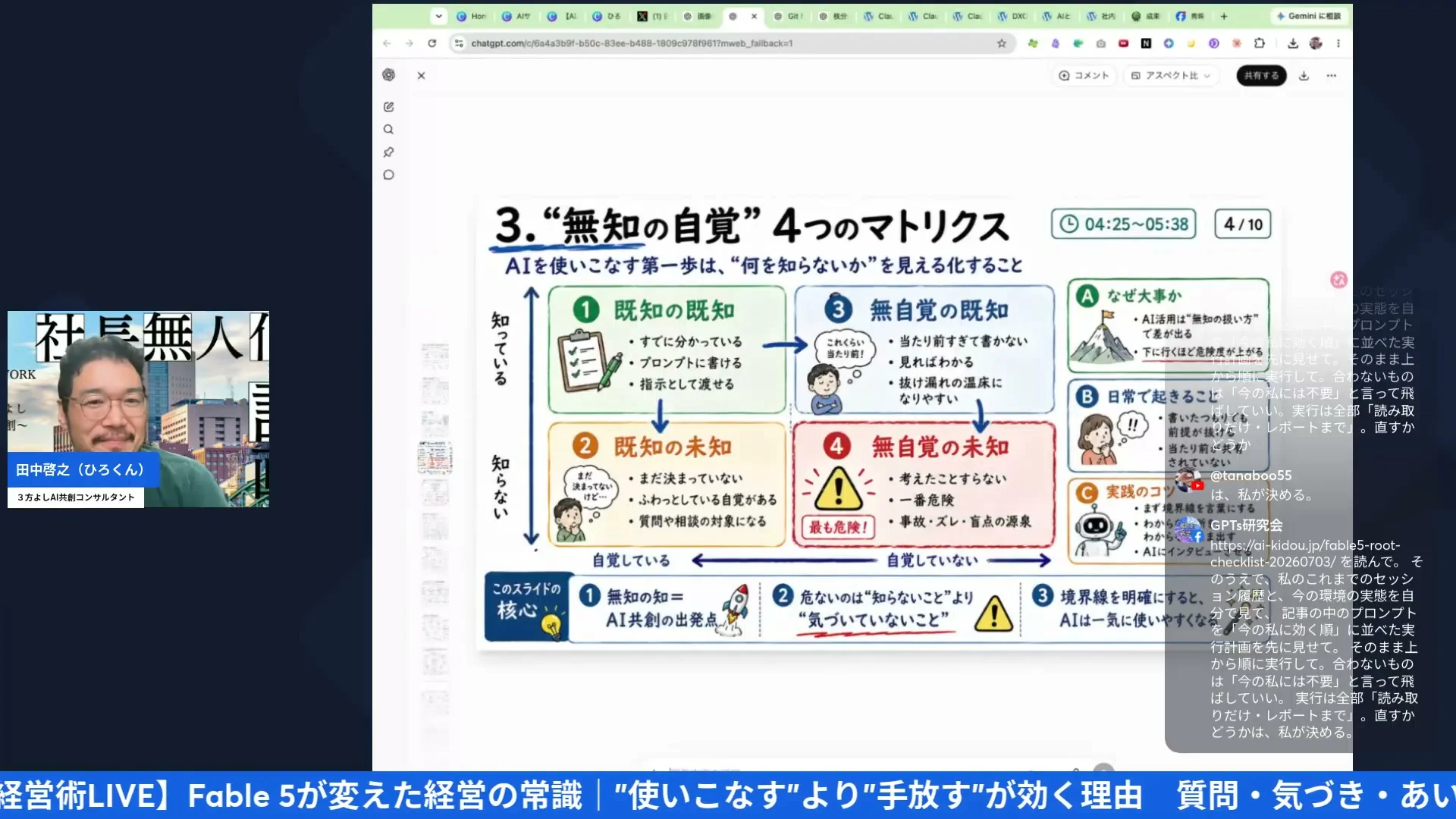Expand the tab search chevron
Image resolution: width=1456 pixels, height=819 pixels.
[438, 16]
